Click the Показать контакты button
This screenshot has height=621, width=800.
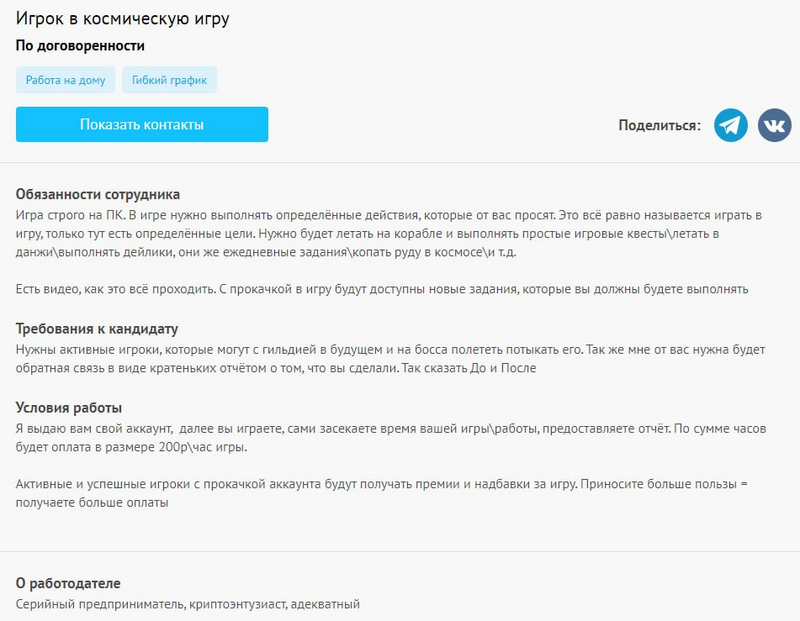pyautogui.click(x=142, y=125)
